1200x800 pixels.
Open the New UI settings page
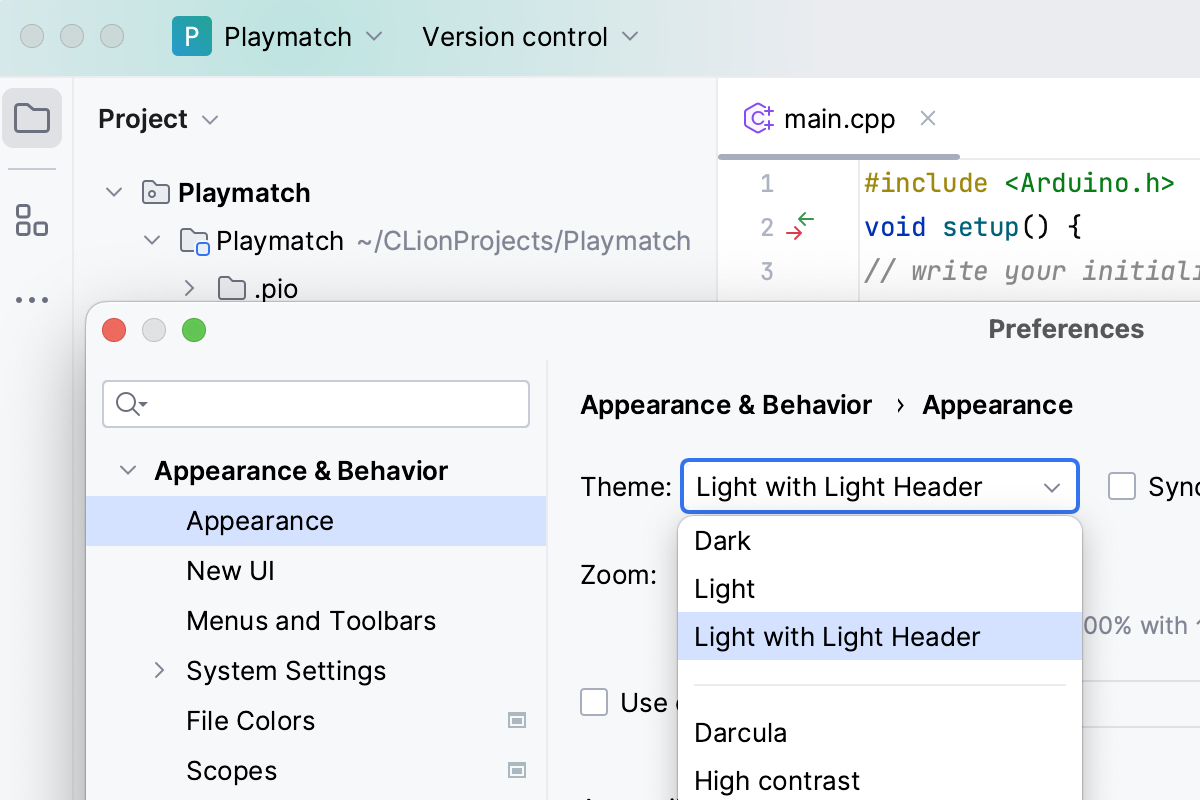pyautogui.click(x=230, y=571)
